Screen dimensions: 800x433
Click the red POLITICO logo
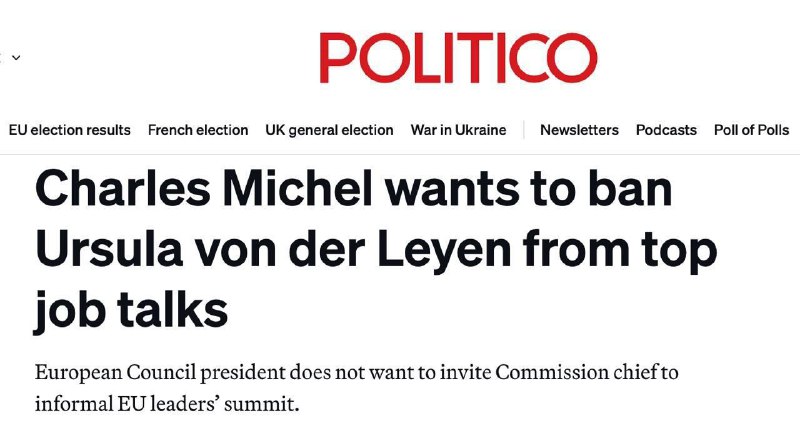(458, 58)
